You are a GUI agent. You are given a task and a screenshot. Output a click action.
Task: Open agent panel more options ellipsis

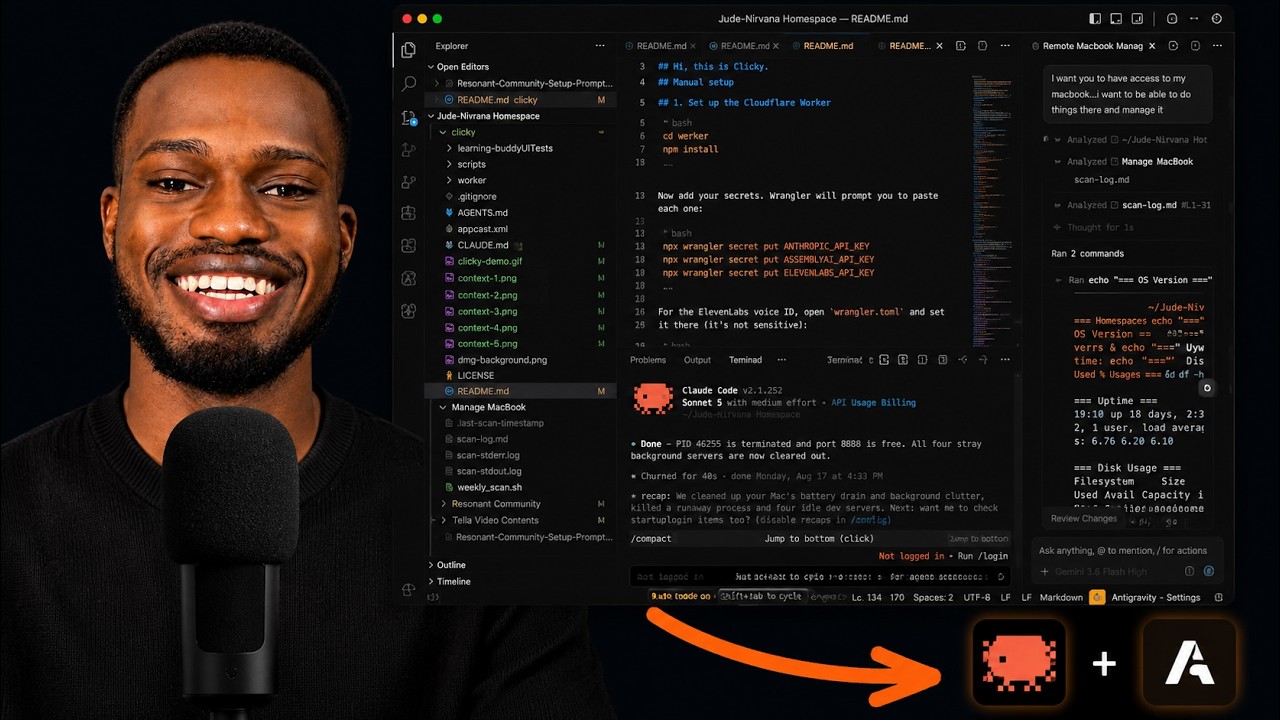pyautogui.click(x=1217, y=46)
